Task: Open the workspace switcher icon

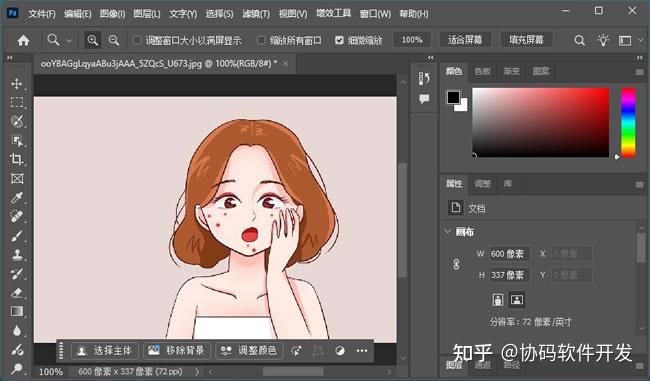Action: pos(625,40)
